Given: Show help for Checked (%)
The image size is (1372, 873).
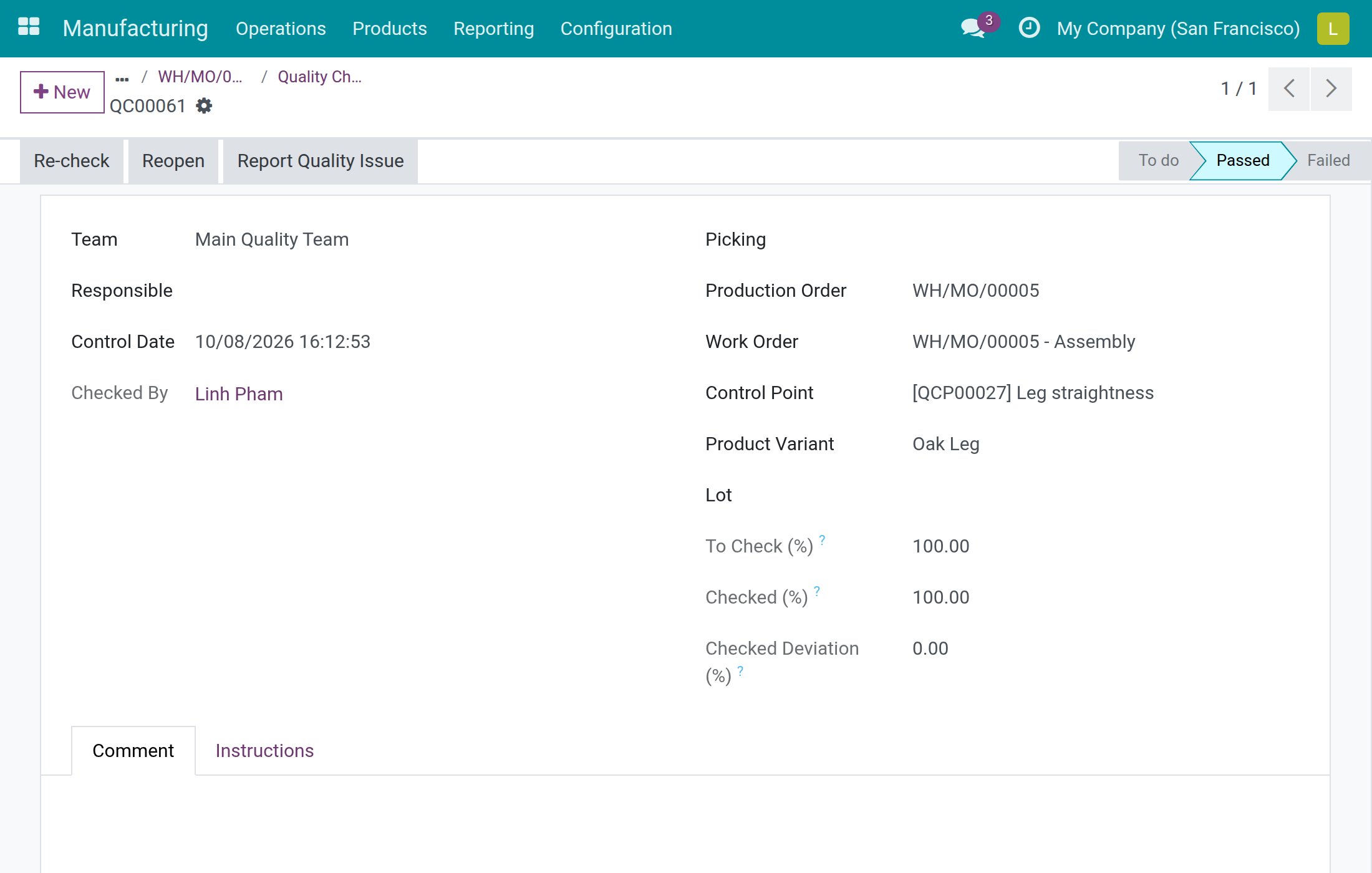Looking at the screenshot, I should tap(817, 591).
